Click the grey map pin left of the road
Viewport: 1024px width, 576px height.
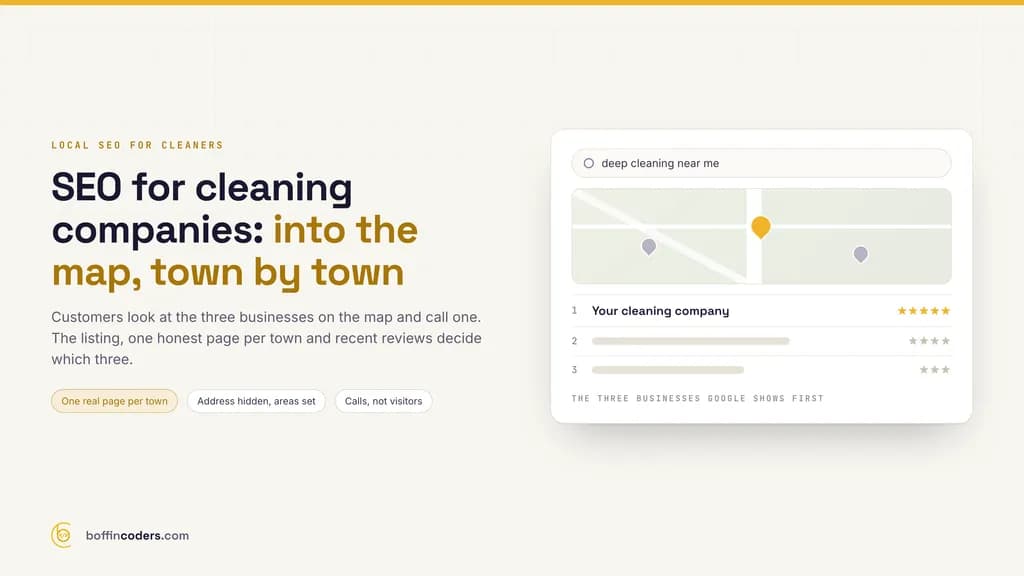point(648,247)
